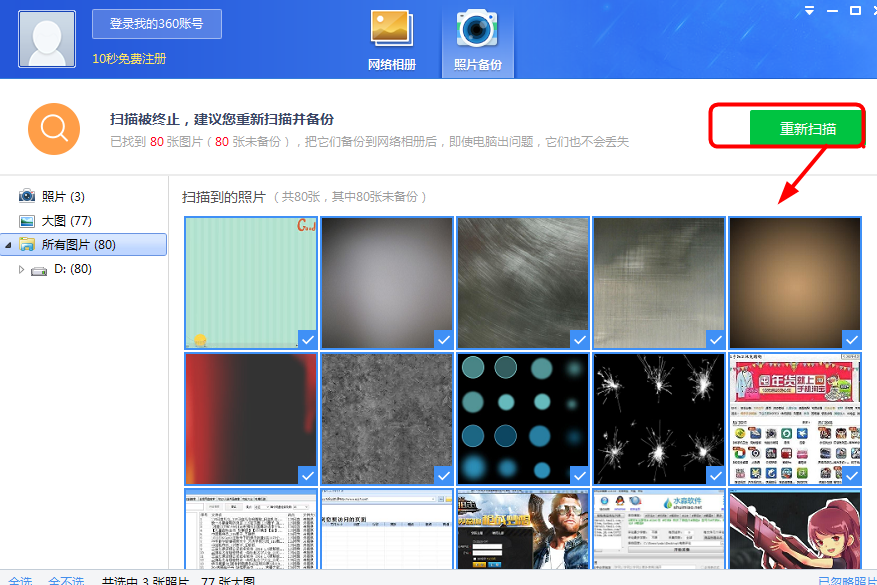The height and width of the screenshot is (585, 877).
Task: Open the title bar dropdown menu arrow
Action: pyautogui.click(x=809, y=11)
